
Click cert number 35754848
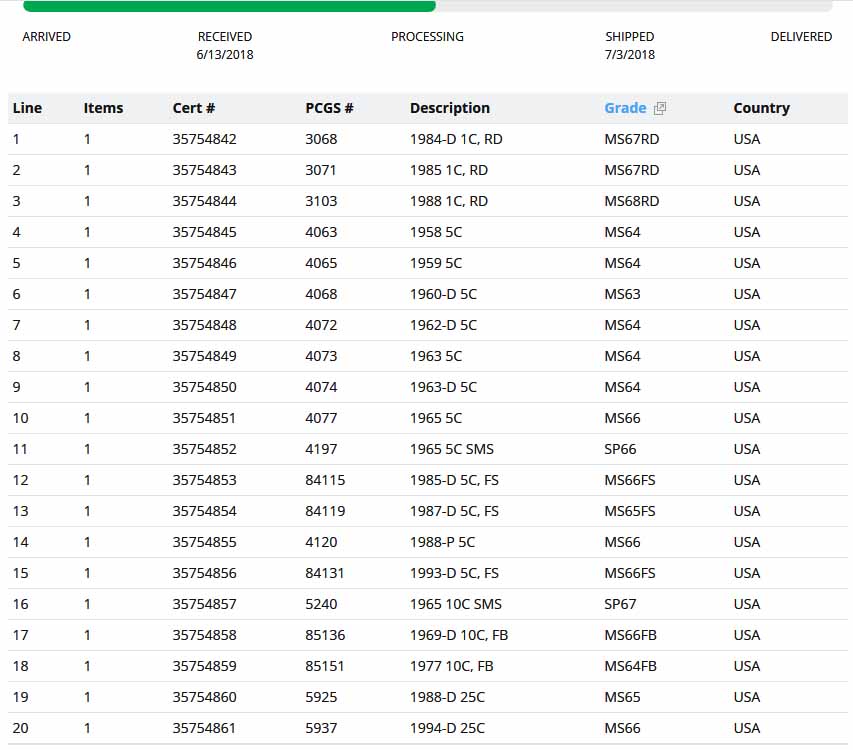pyautogui.click(x=205, y=325)
